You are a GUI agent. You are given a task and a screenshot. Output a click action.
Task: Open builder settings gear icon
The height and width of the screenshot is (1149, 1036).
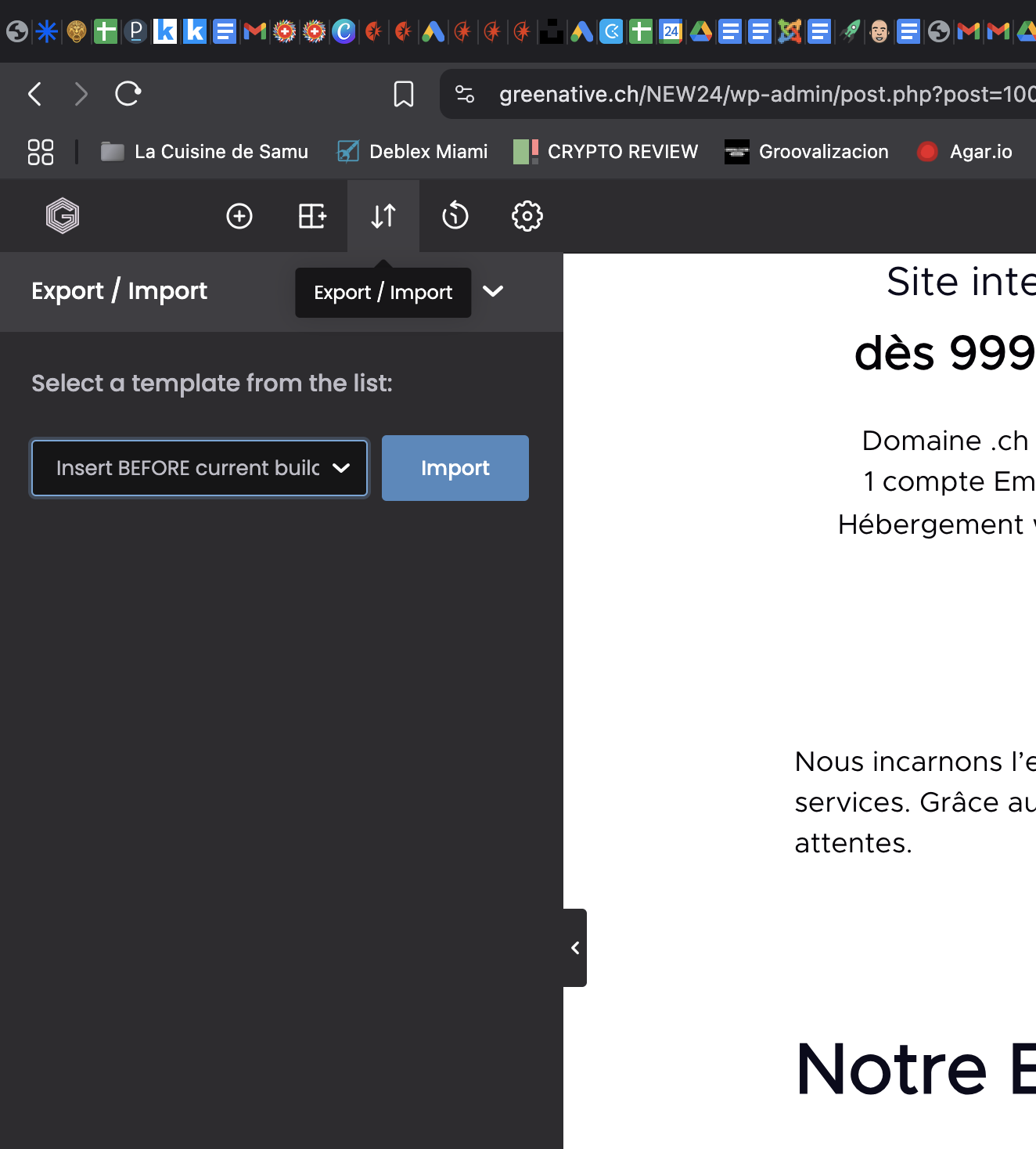tap(527, 216)
